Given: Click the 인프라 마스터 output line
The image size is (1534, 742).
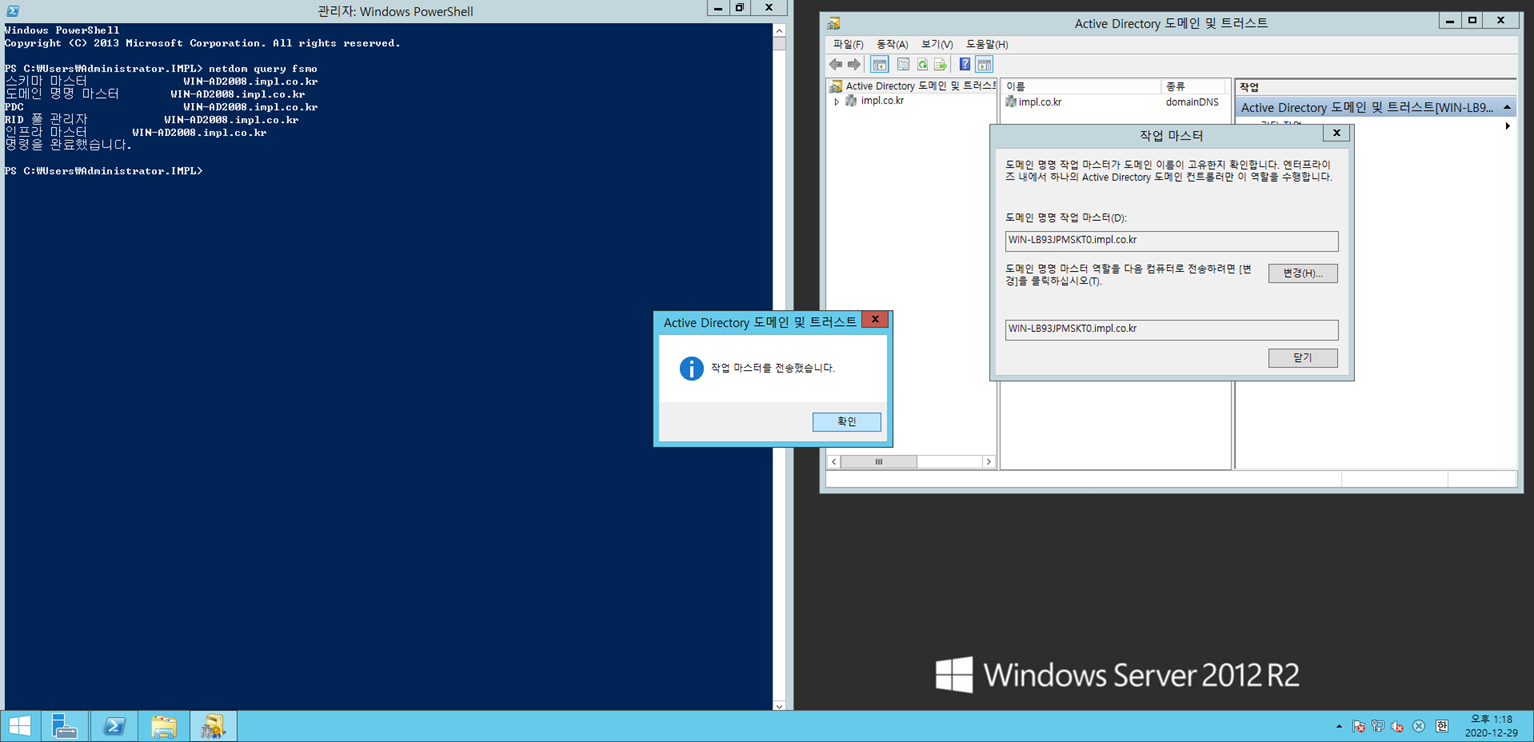Looking at the screenshot, I should [135, 133].
